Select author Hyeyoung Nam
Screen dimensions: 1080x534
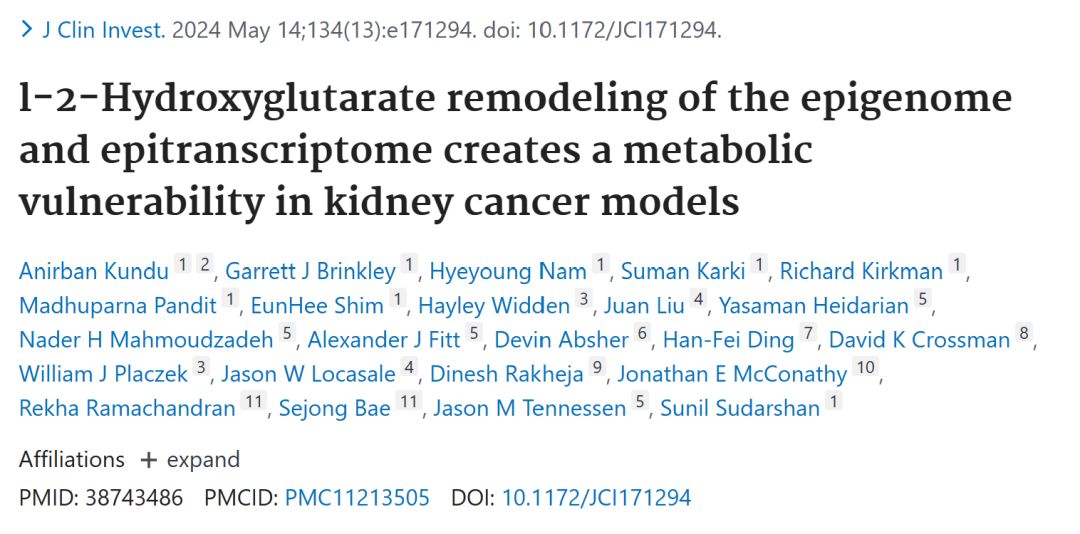pos(508,271)
